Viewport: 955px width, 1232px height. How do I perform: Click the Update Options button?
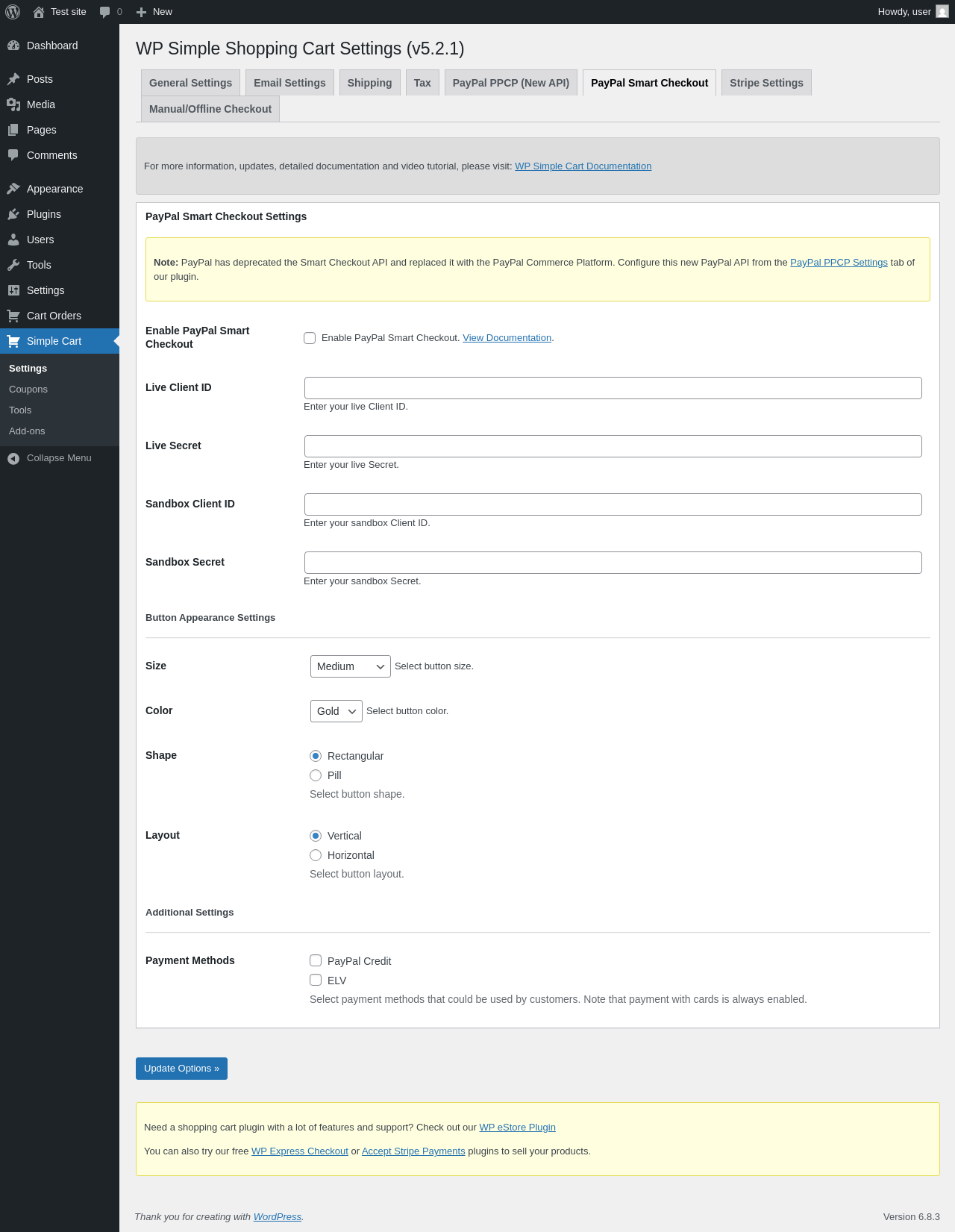coord(181,1069)
